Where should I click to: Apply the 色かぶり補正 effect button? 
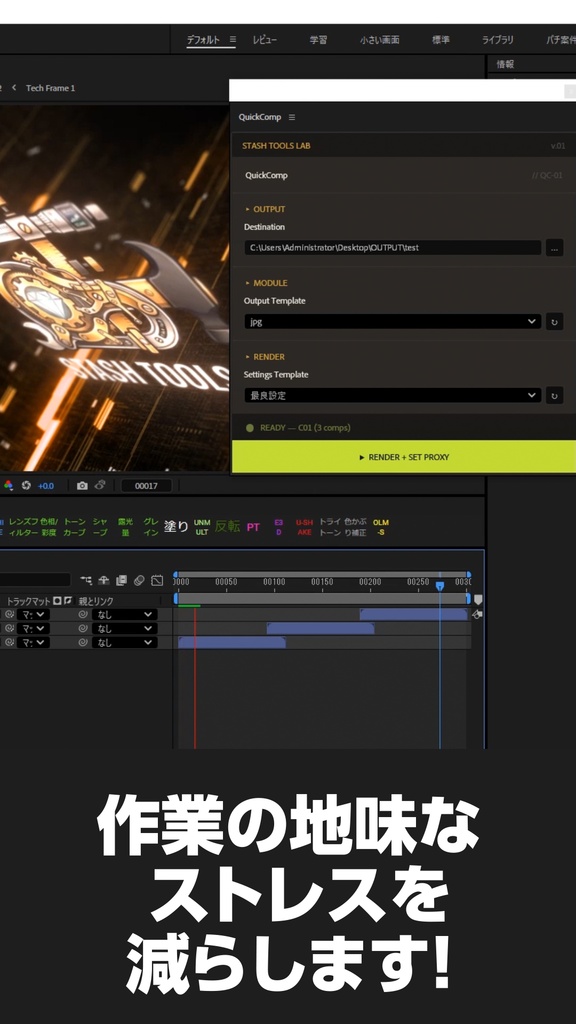click(x=356, y=527)
